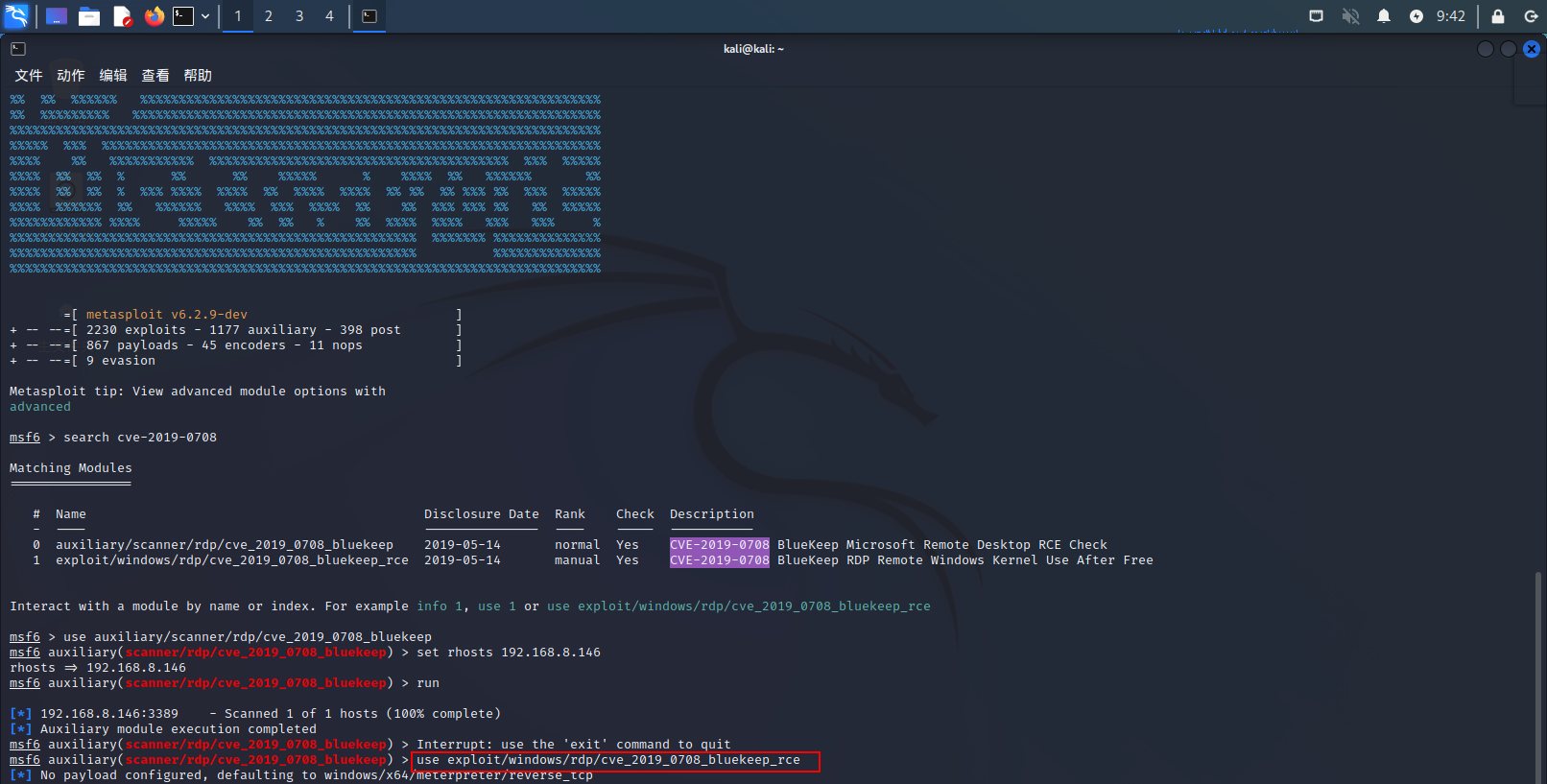
Task: Open the 文件 (File) menu
Action: point(29,76)
